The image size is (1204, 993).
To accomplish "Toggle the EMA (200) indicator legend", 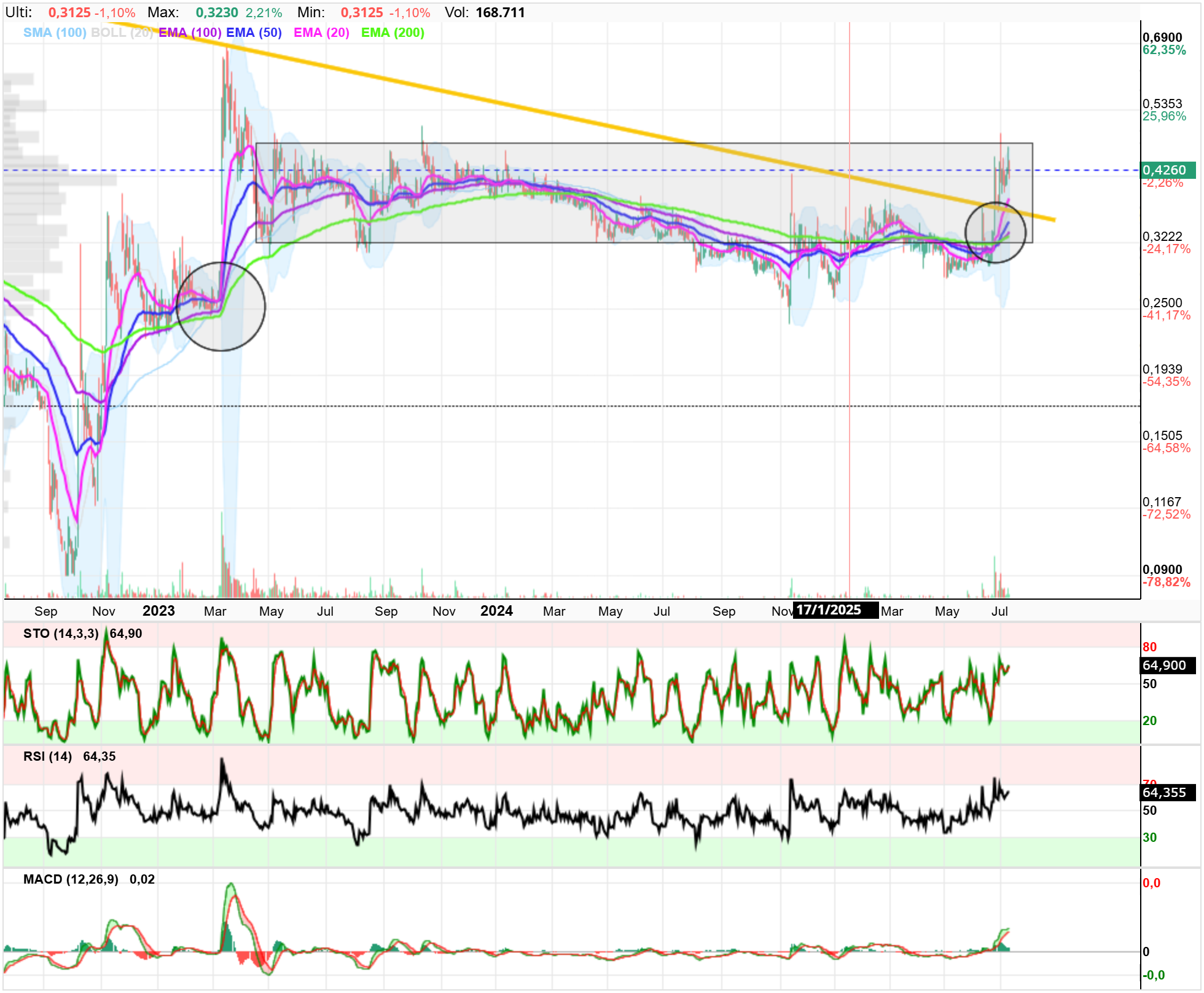I will [x=393, y=33].
